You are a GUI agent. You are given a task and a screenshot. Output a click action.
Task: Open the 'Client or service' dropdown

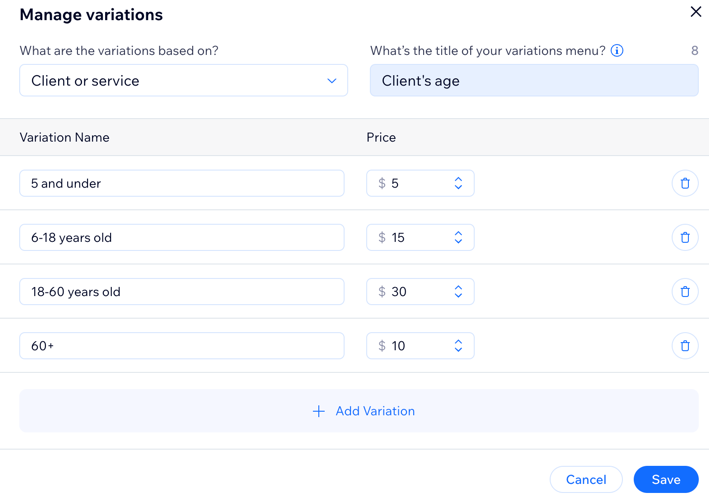[x=184, y=80]
